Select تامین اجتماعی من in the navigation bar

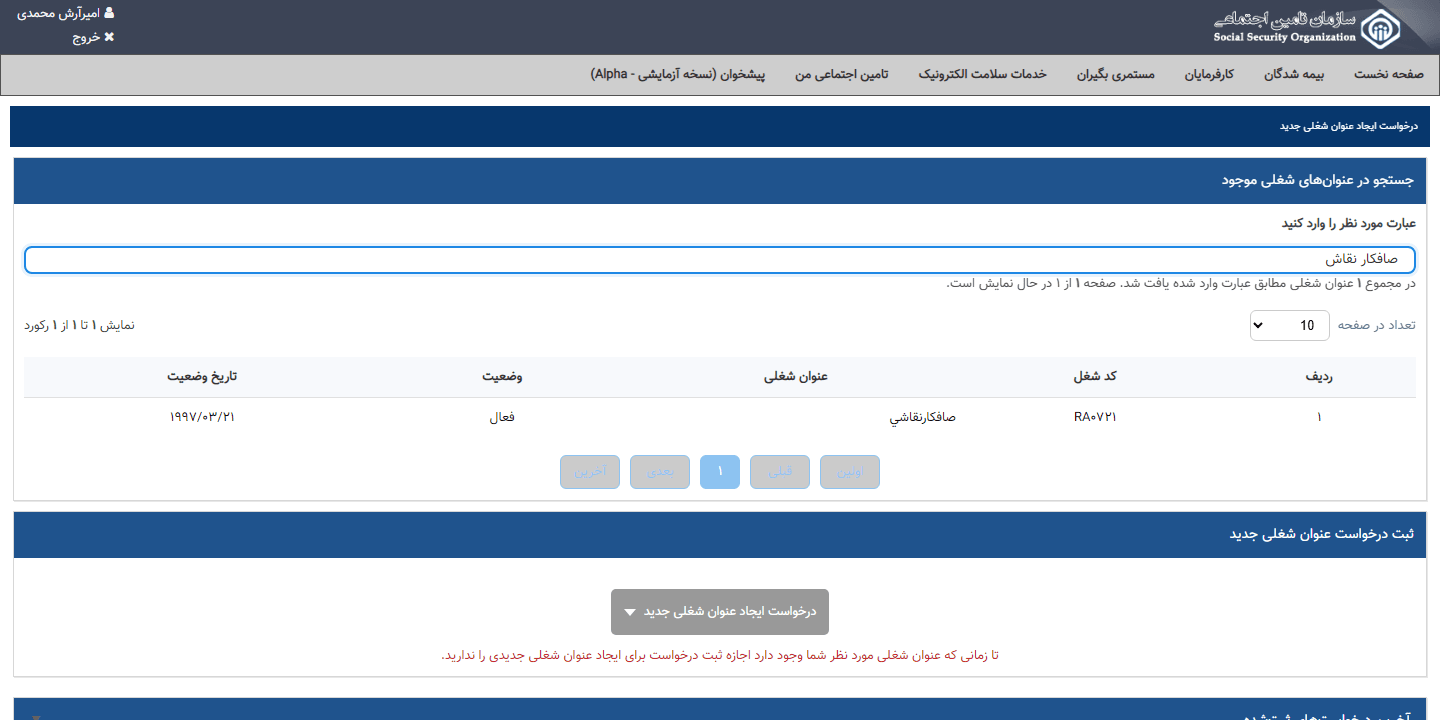[841, 75]
